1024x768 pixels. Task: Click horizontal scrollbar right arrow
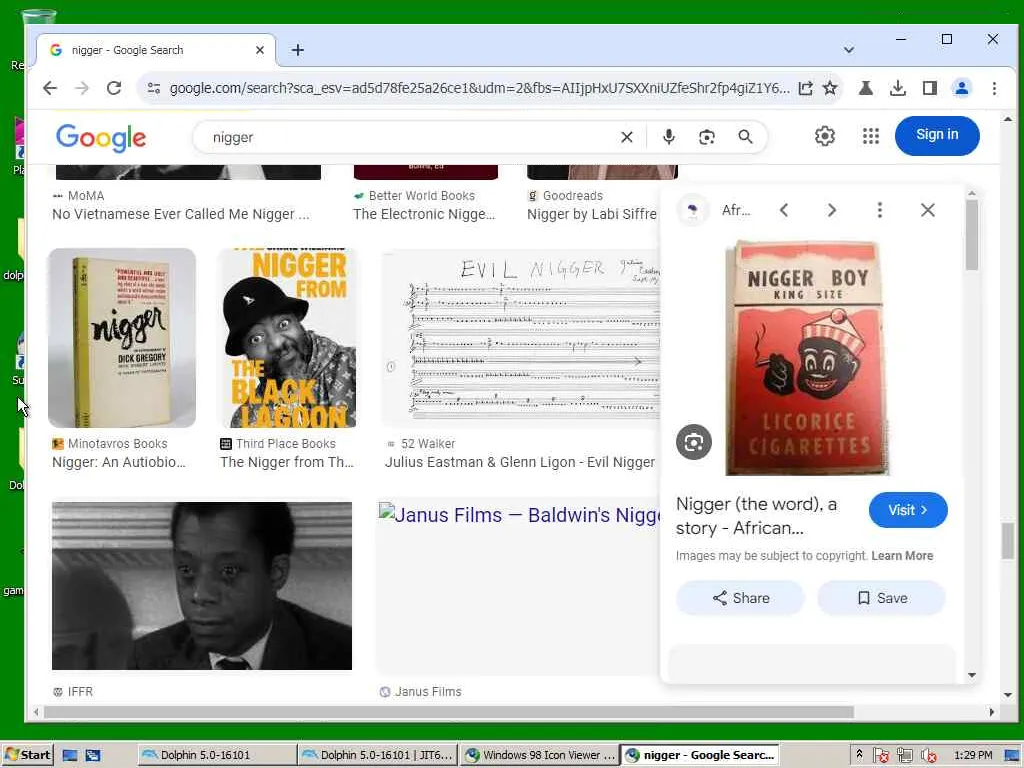click(991, 712)
